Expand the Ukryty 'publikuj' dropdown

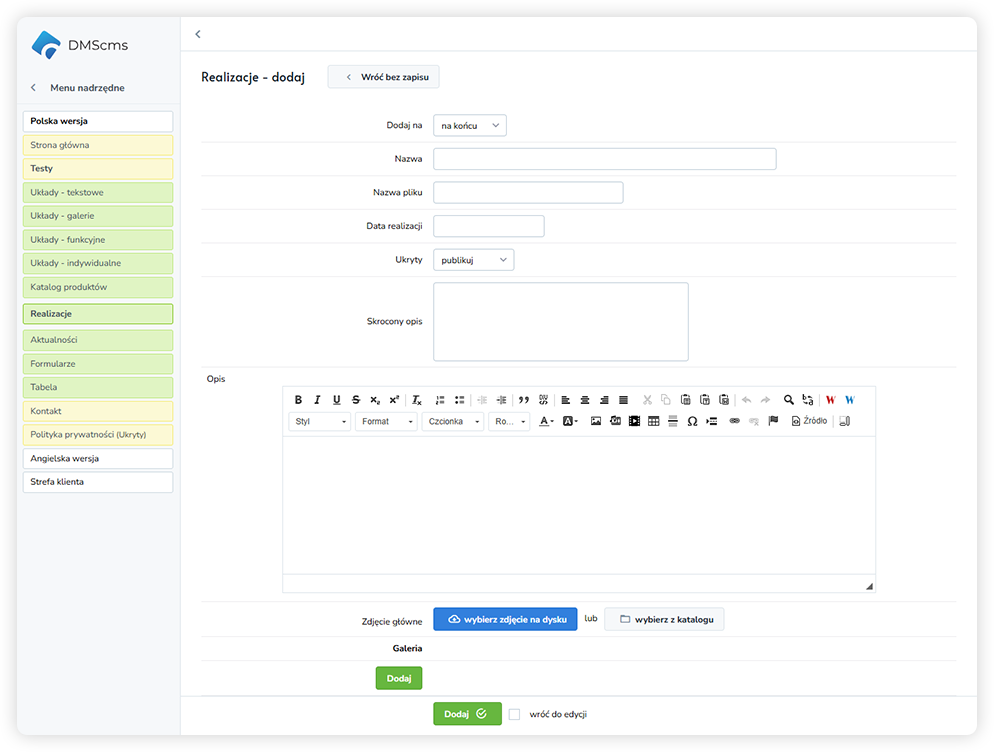coord(473,260)
